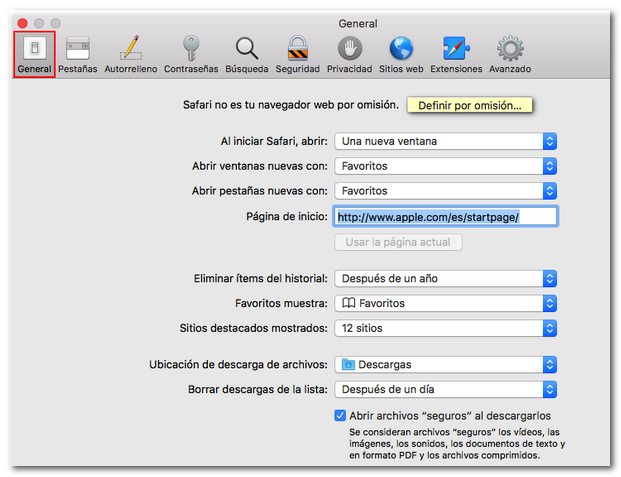Expand the Al iniciar Safari, abrir dropdown

pos(445,141)
